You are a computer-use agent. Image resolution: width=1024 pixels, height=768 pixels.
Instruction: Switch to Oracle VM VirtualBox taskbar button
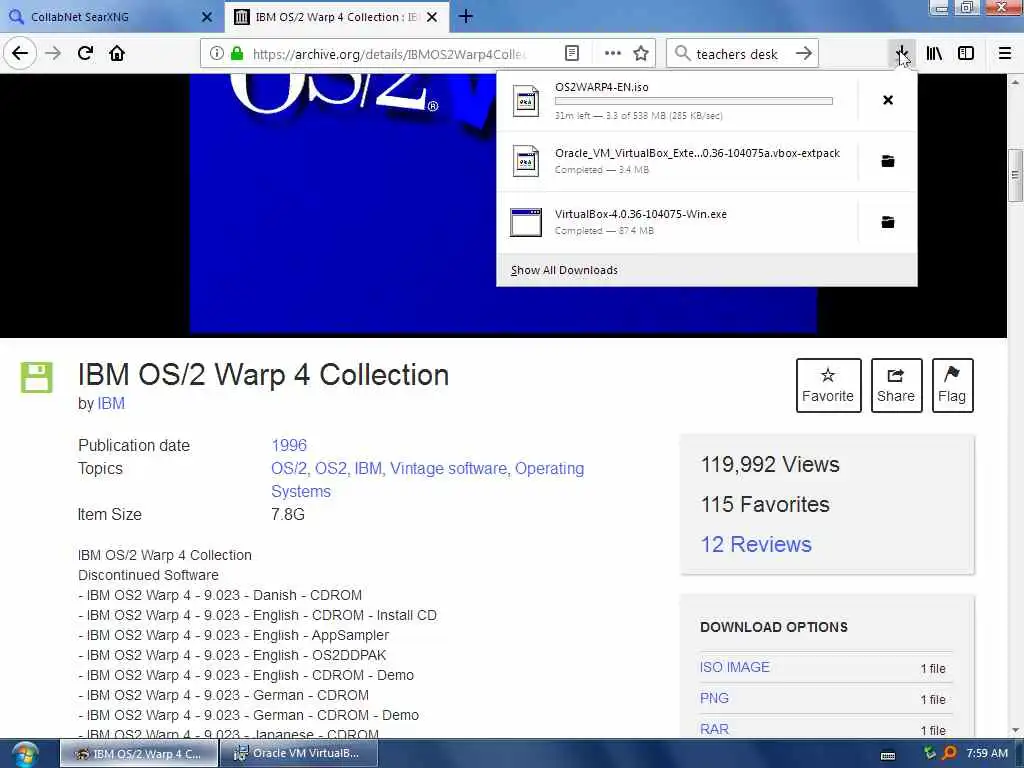(x=299, y=753)
